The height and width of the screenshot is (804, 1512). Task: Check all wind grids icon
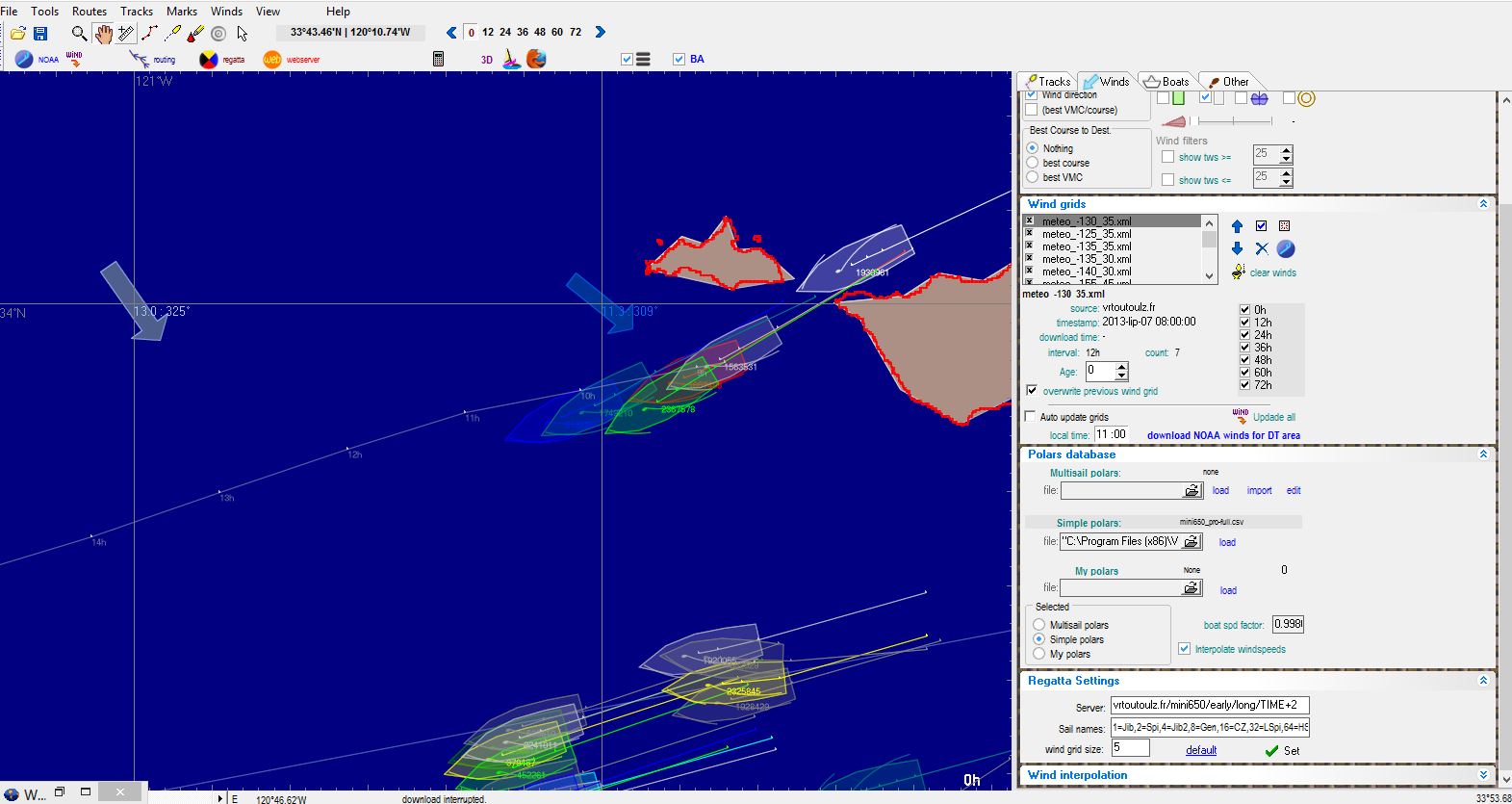(x=1261, y=226)
